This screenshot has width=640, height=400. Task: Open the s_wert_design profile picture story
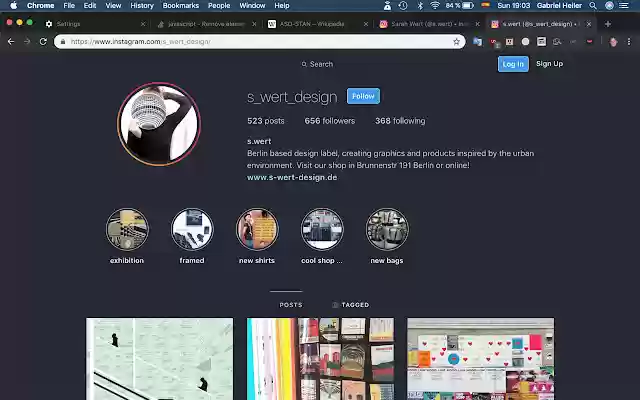[159, 124]
